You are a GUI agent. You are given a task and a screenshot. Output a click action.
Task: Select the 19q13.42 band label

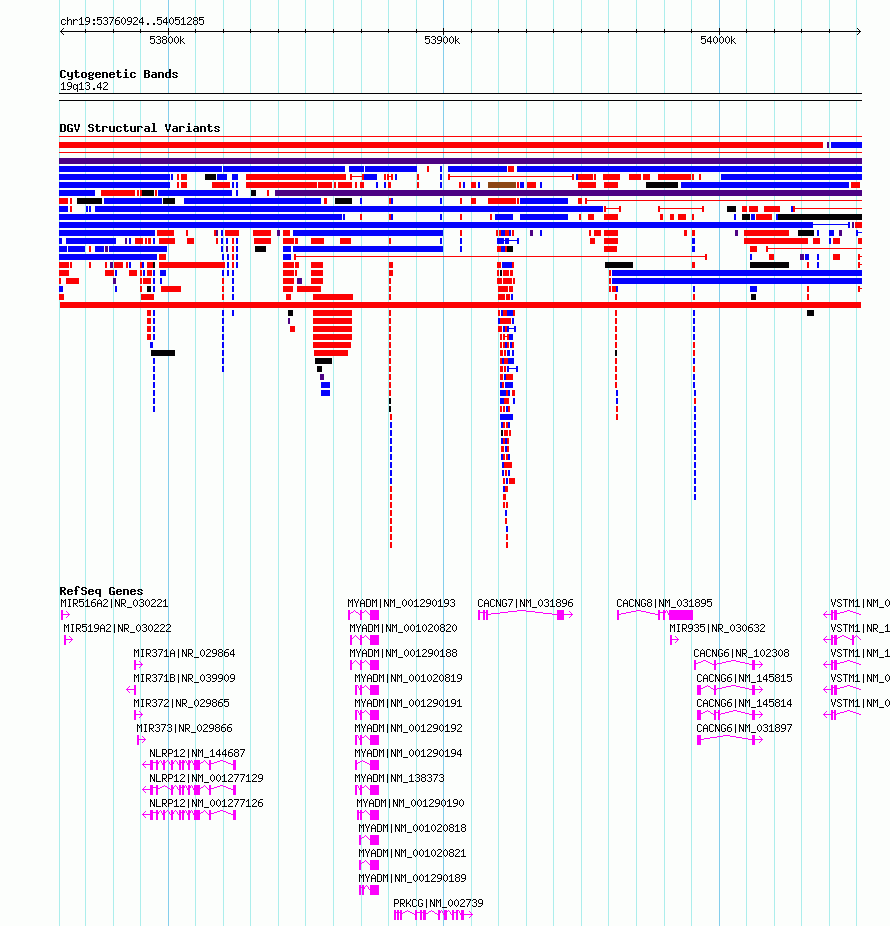(84, 86)
